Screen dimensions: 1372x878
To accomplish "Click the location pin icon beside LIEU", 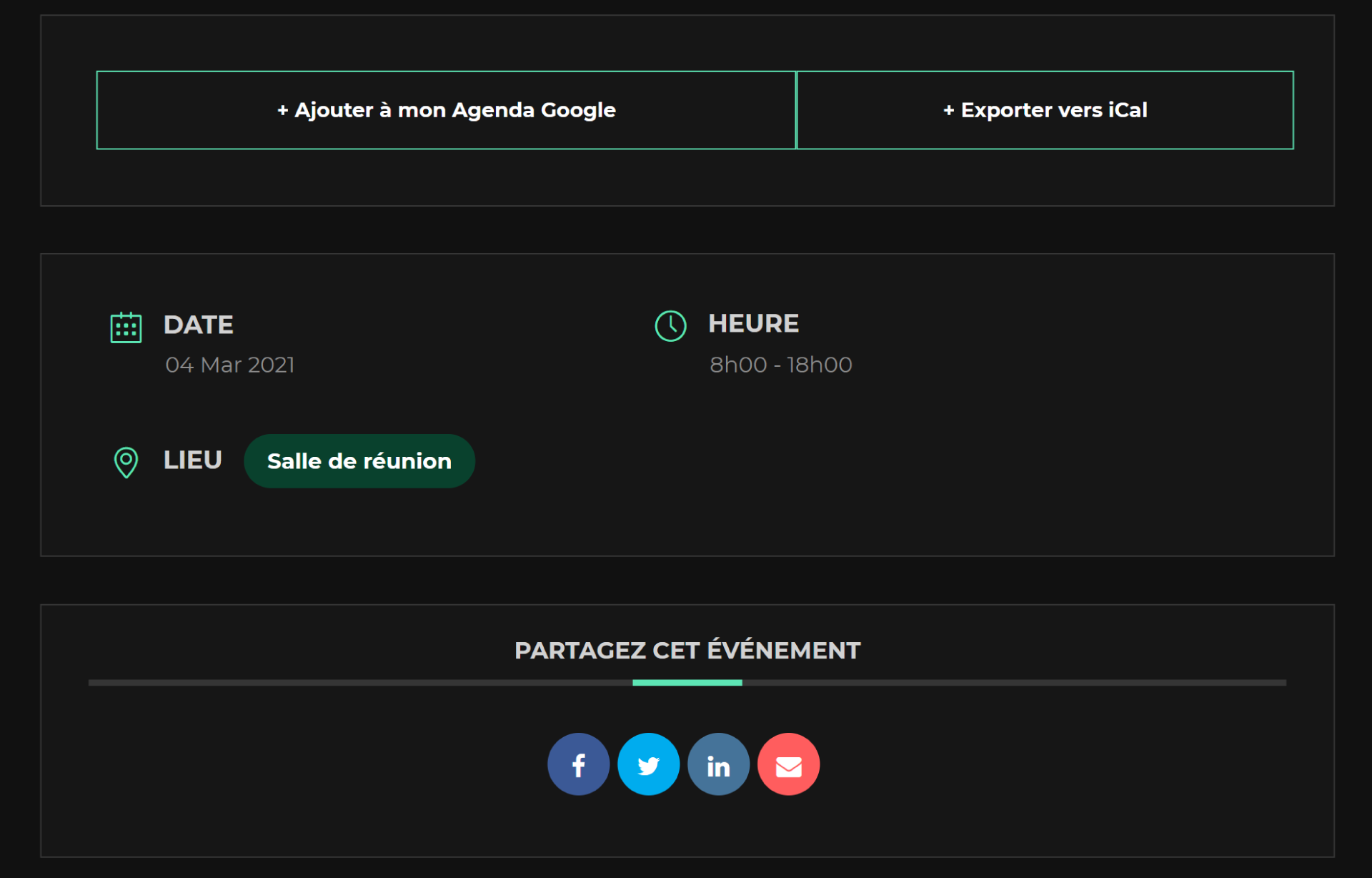I will [x=126, y=462].
